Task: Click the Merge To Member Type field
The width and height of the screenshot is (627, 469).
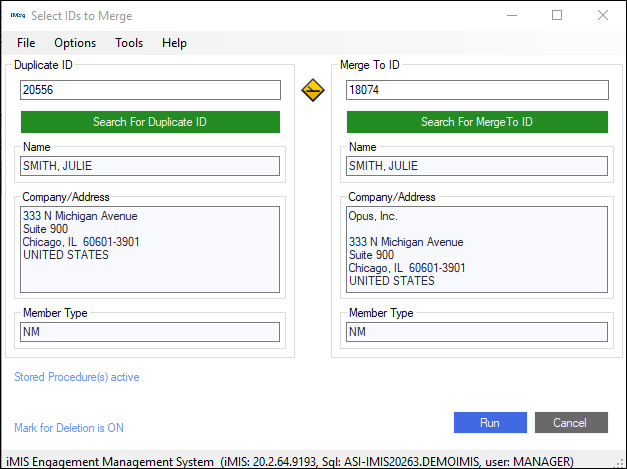Action: point(477,332)
